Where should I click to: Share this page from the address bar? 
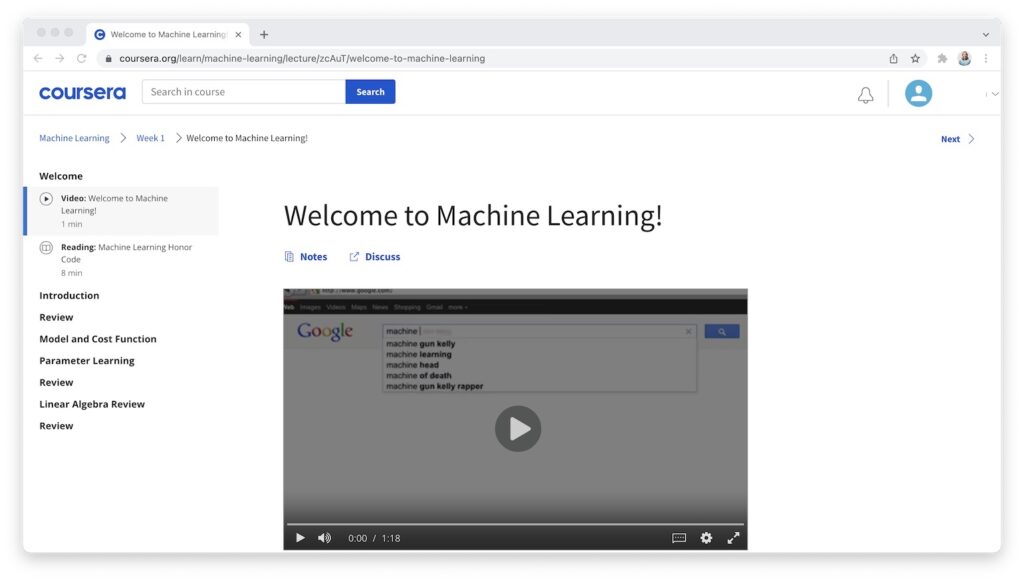893,58
